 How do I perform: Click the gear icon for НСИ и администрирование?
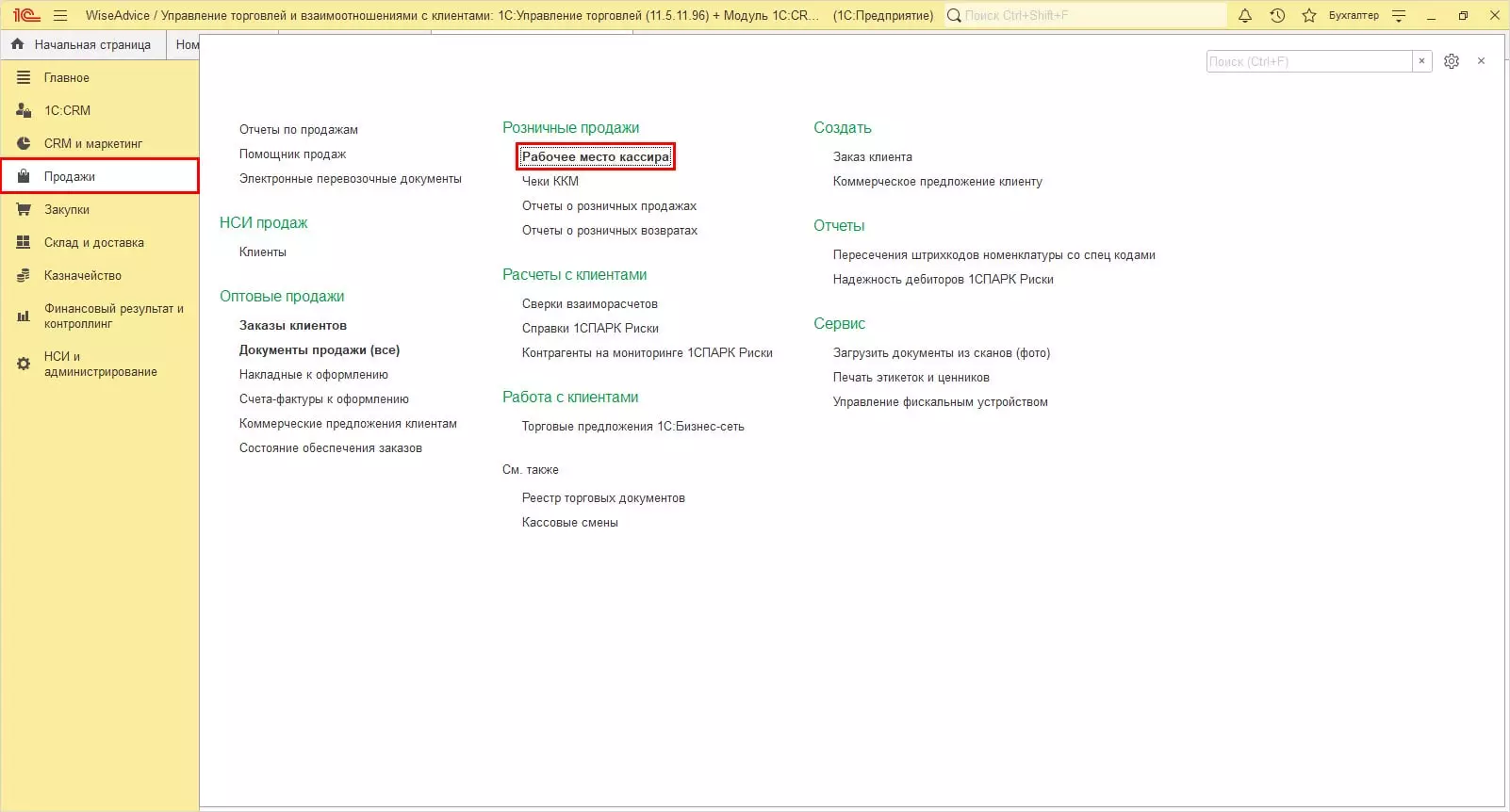coord(24,364)
